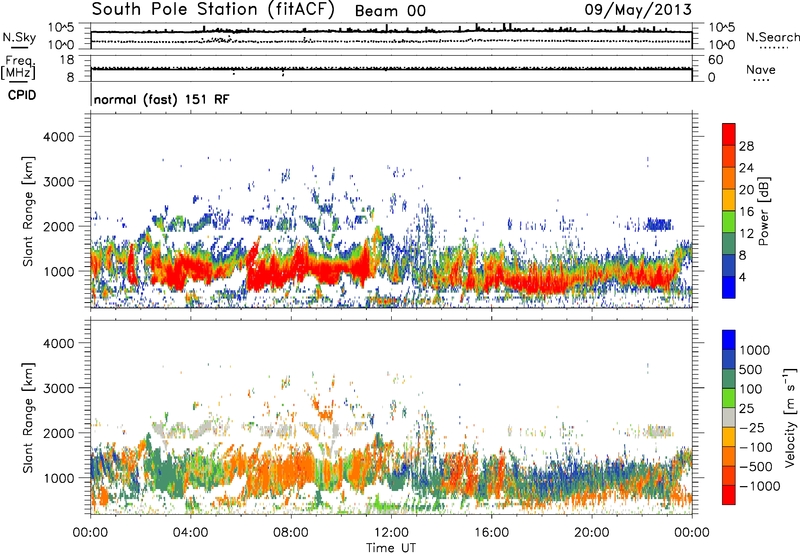This screenshot has height=554, width=800.
Task: Click the 3000 tick in the velocity panel
Action: pyautogui.click(x=58, y=388)
